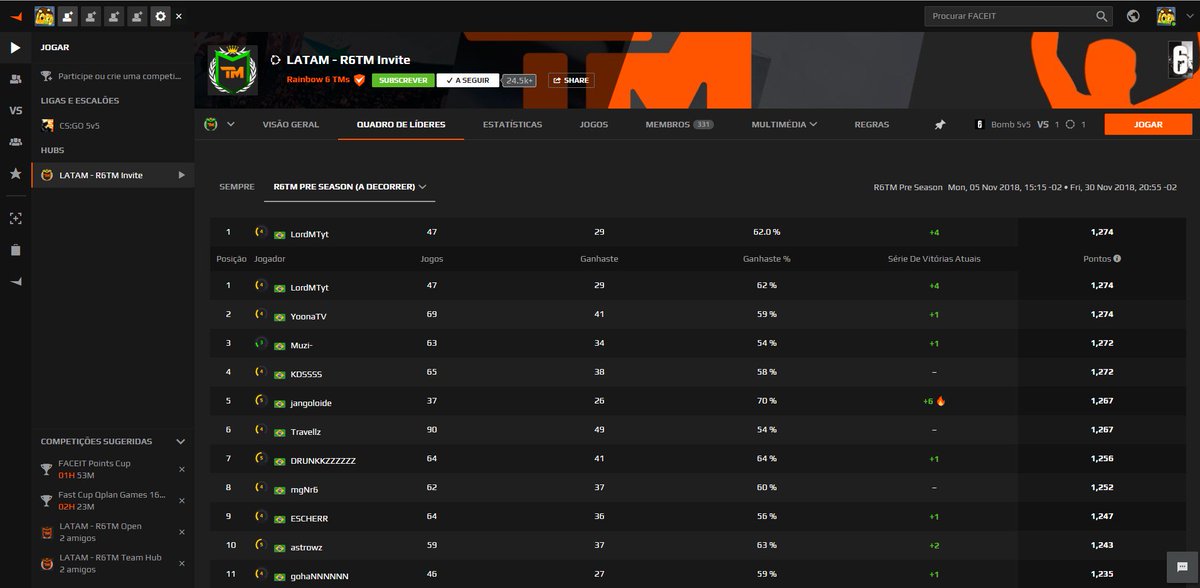Screen dimensions: 1200x588
Task: Click the skill level icon beside Muzi-
Action: 260,345
